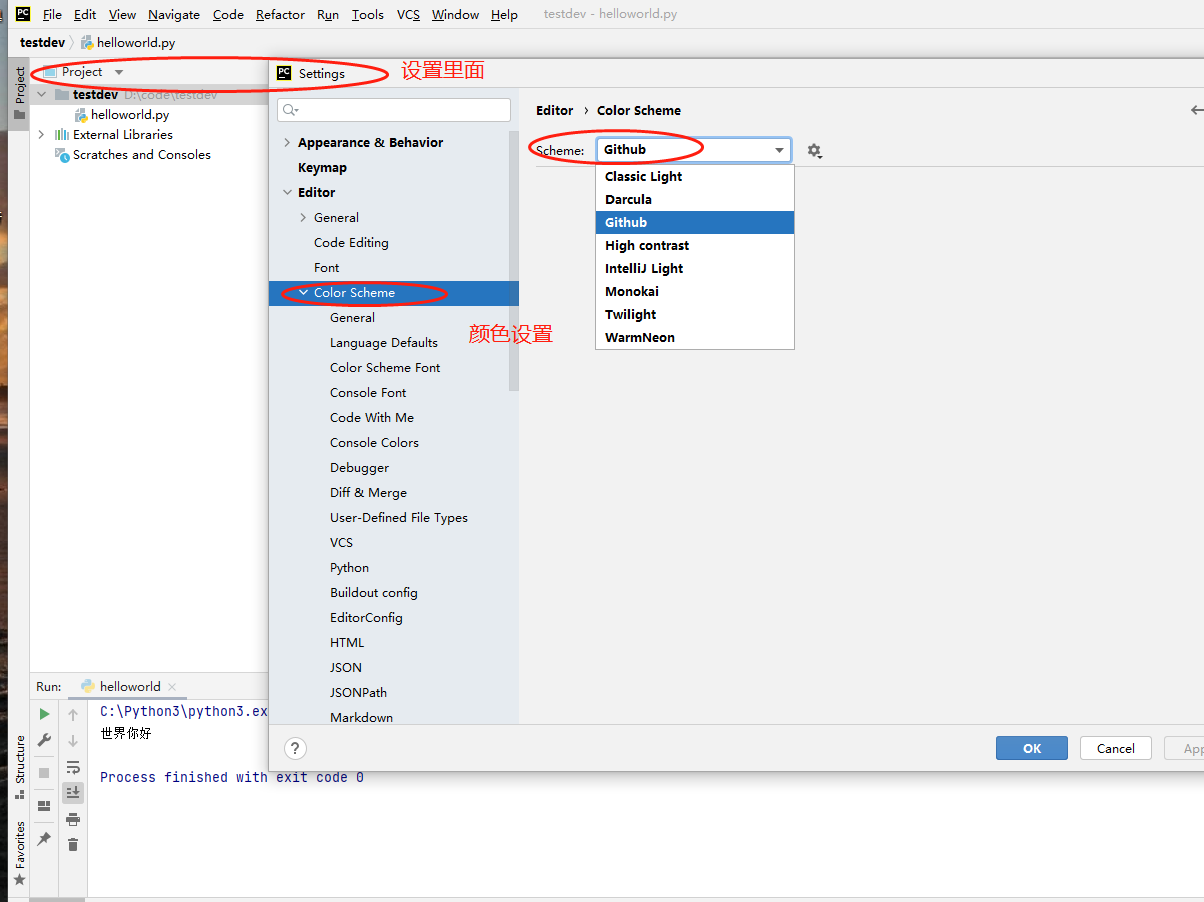Choose the Twilight color scheme
This screenshot has height=902, width=1204.
pyautogui.click(x=695, y=314)
